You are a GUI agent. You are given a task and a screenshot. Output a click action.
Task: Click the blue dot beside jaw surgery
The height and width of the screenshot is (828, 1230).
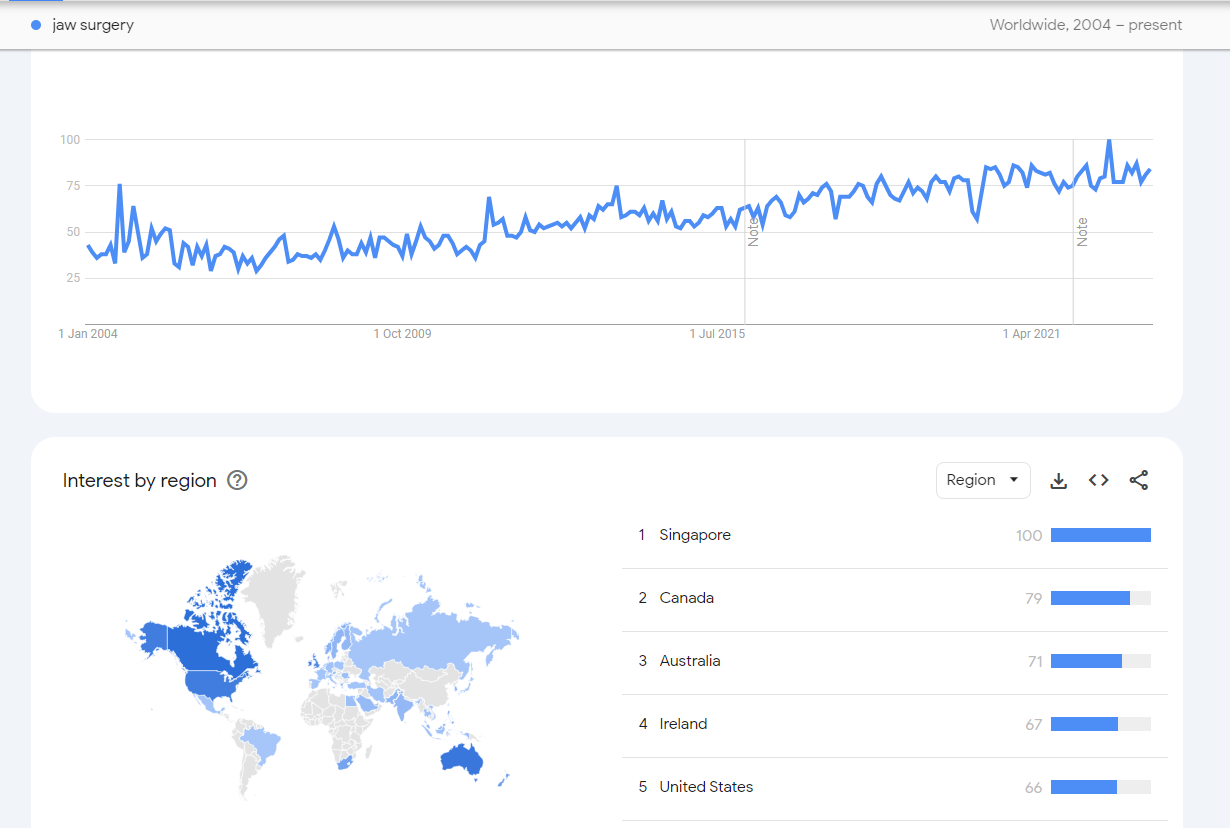point(36,25)
